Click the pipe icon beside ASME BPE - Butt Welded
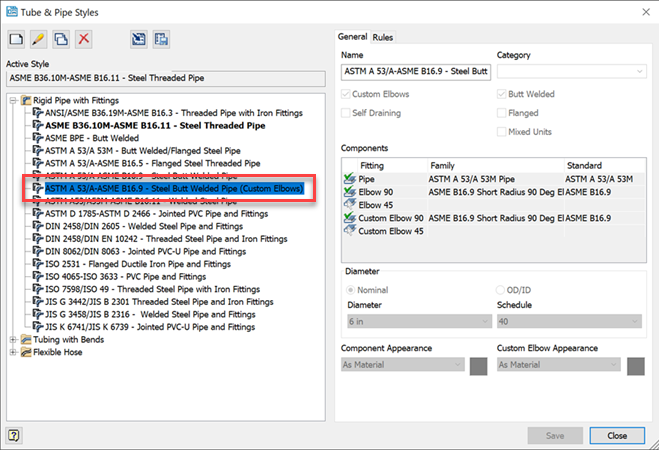This screenshot has width=659, height=450. pyautogui.click(x=38, y=138)
